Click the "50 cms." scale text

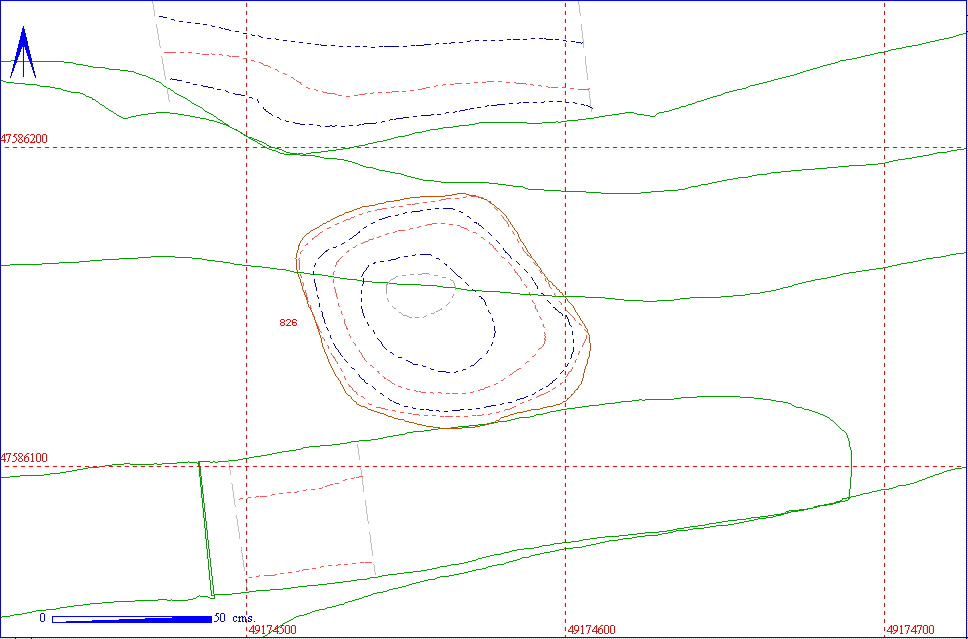click(235, 618)
